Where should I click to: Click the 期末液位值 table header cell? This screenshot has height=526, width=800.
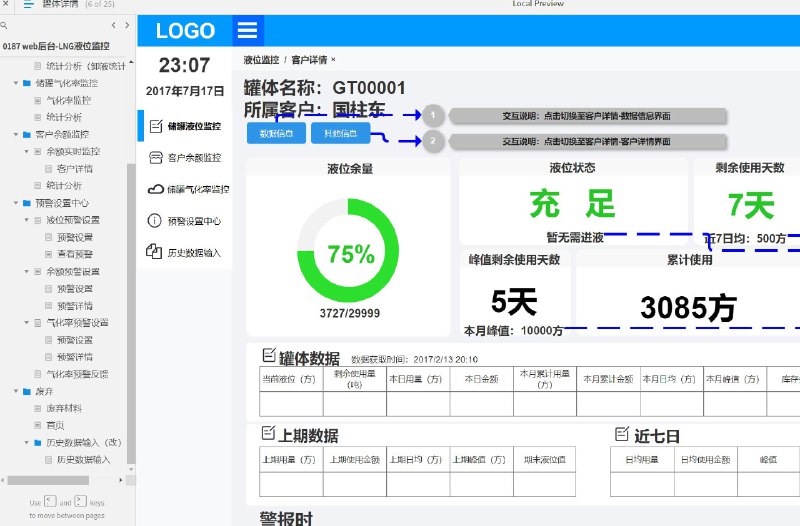tap(544, 460)
